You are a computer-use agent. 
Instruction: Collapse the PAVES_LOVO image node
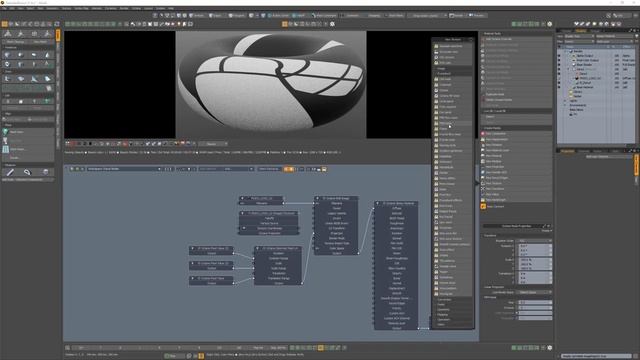click(x=242, y=198)
